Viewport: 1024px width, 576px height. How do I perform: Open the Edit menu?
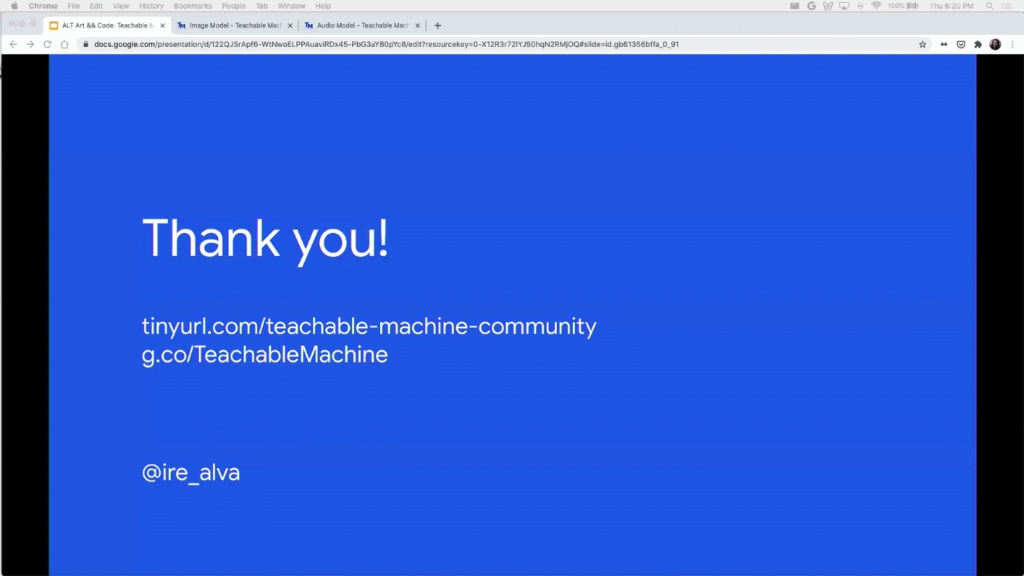click(96, 6)
